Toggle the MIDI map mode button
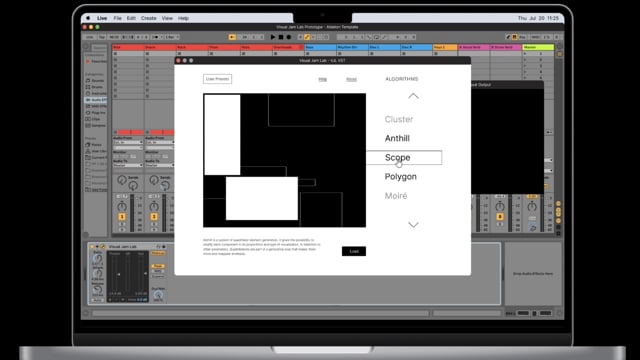This screenshot has width=640, height=360. coord(535,37)
